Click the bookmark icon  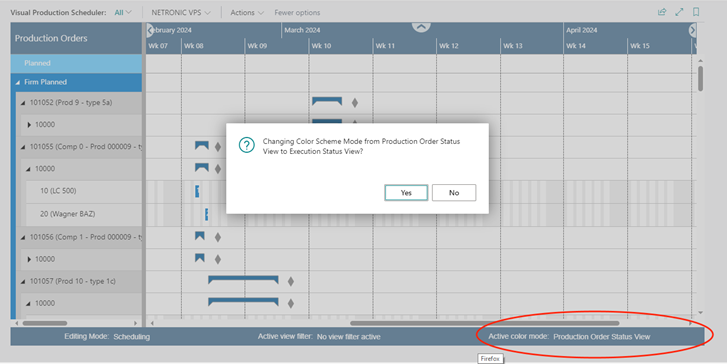point(696,12)
